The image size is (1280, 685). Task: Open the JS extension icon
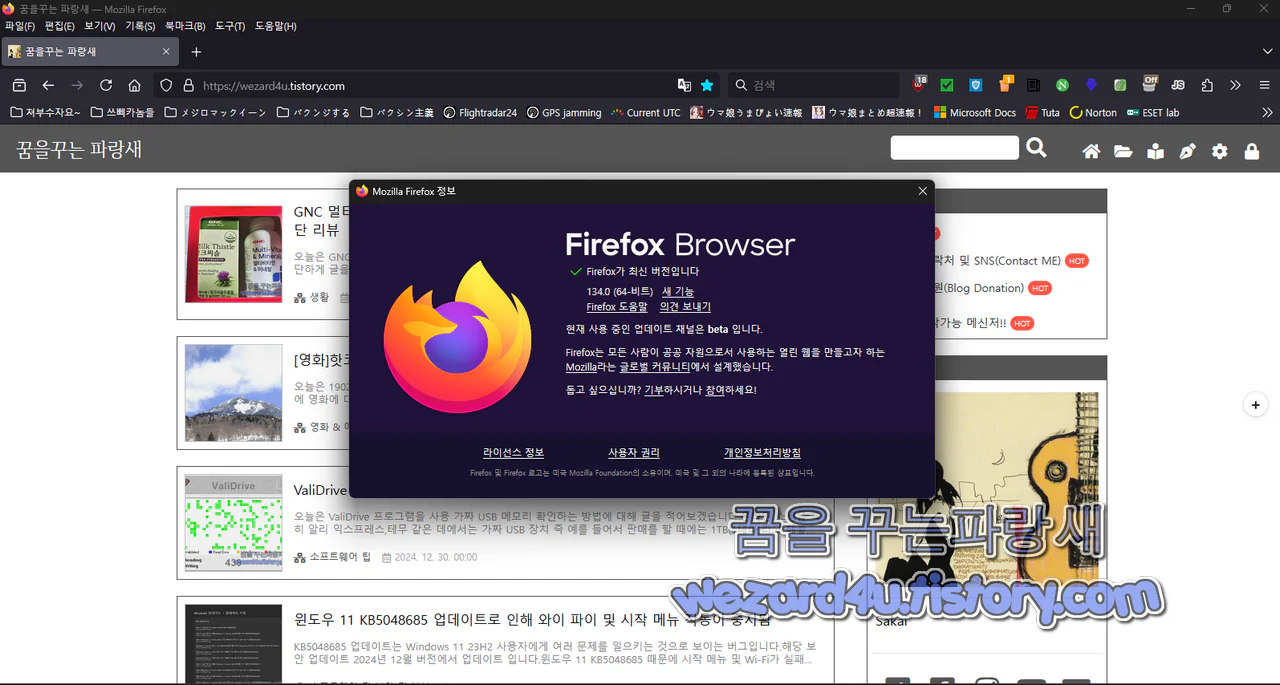tap(1178, 86)
